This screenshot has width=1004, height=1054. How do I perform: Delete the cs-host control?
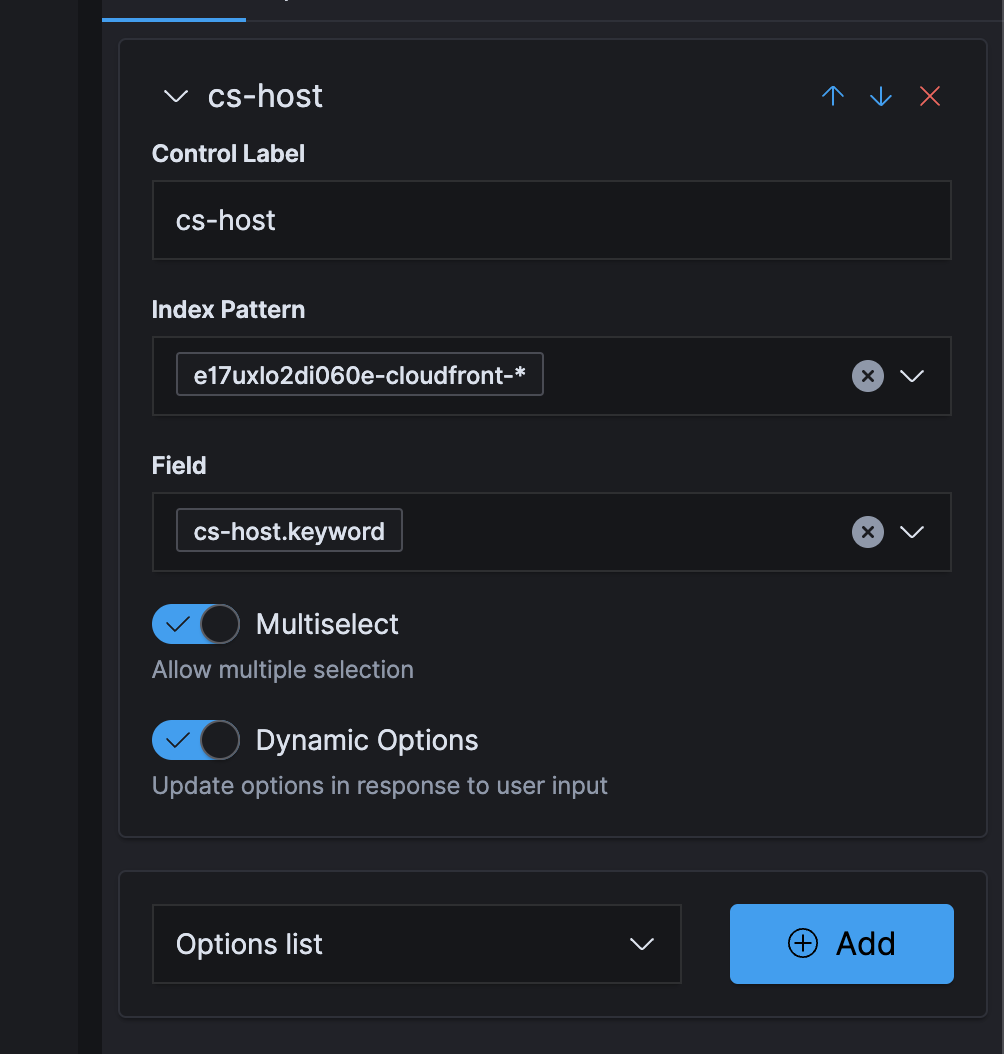[x=929, y=96]
